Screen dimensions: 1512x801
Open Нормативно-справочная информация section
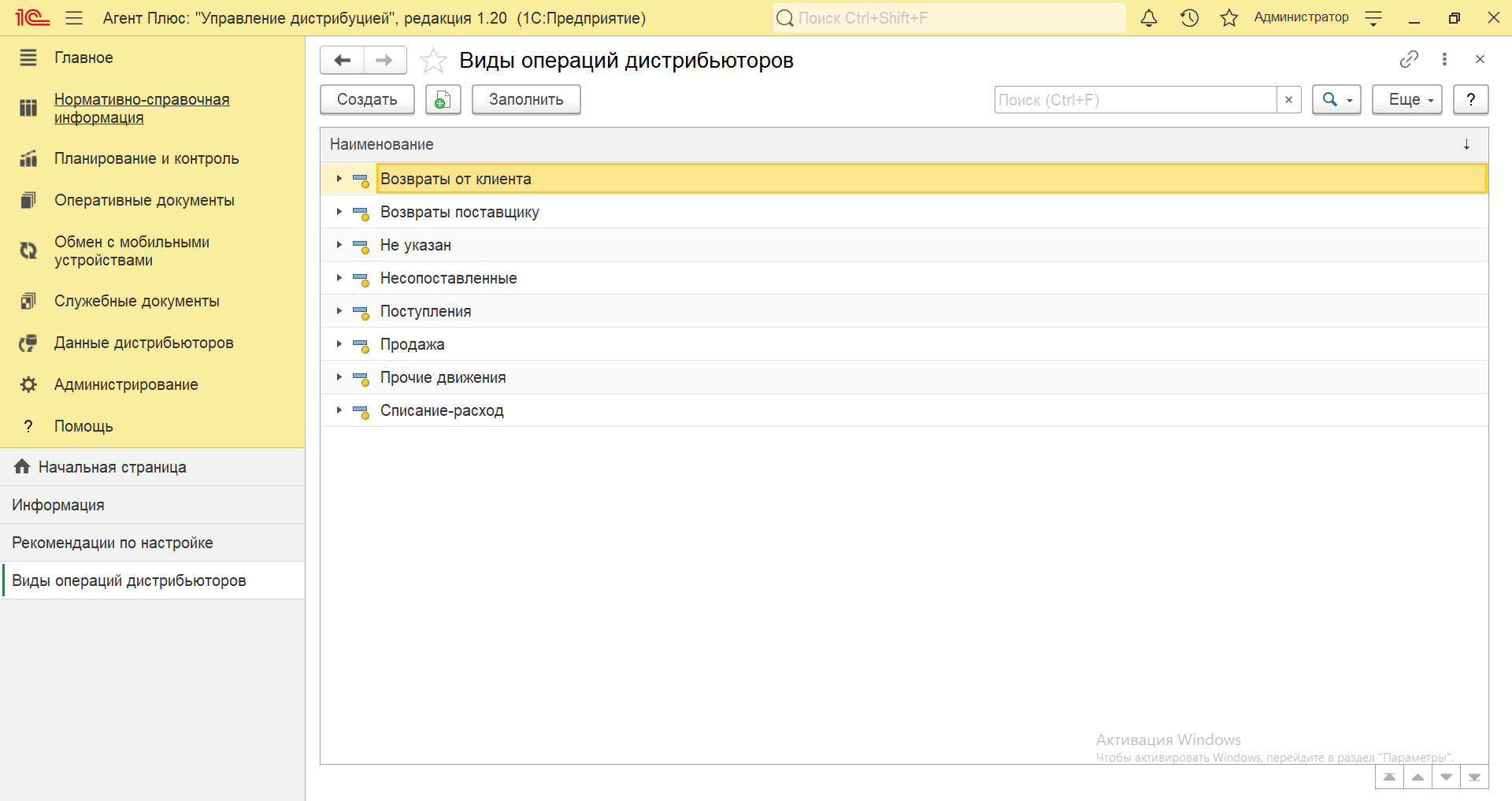(x=142, y=109)
